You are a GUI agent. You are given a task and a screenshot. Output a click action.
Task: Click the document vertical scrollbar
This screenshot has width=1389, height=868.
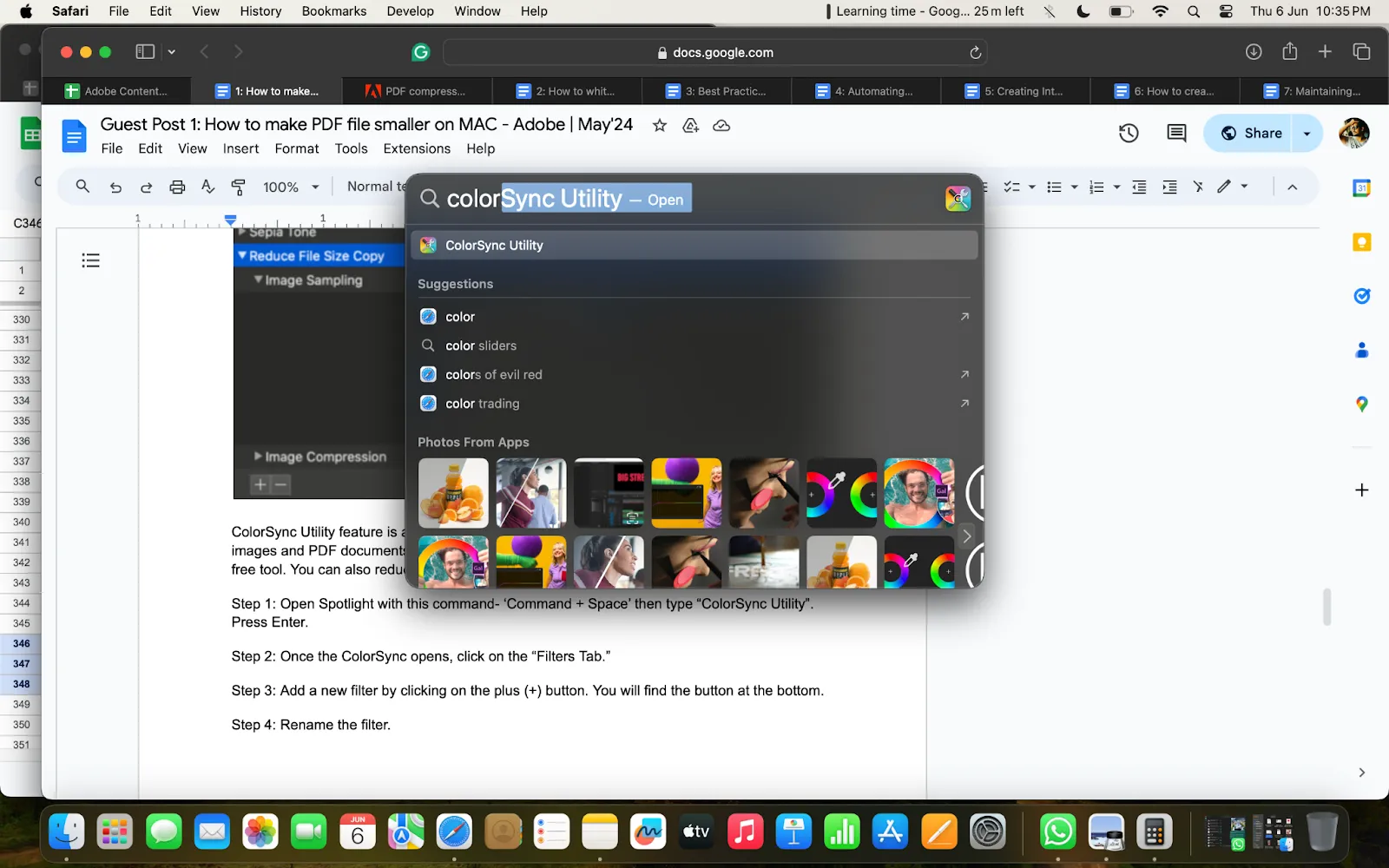[x=1326, y=606]
